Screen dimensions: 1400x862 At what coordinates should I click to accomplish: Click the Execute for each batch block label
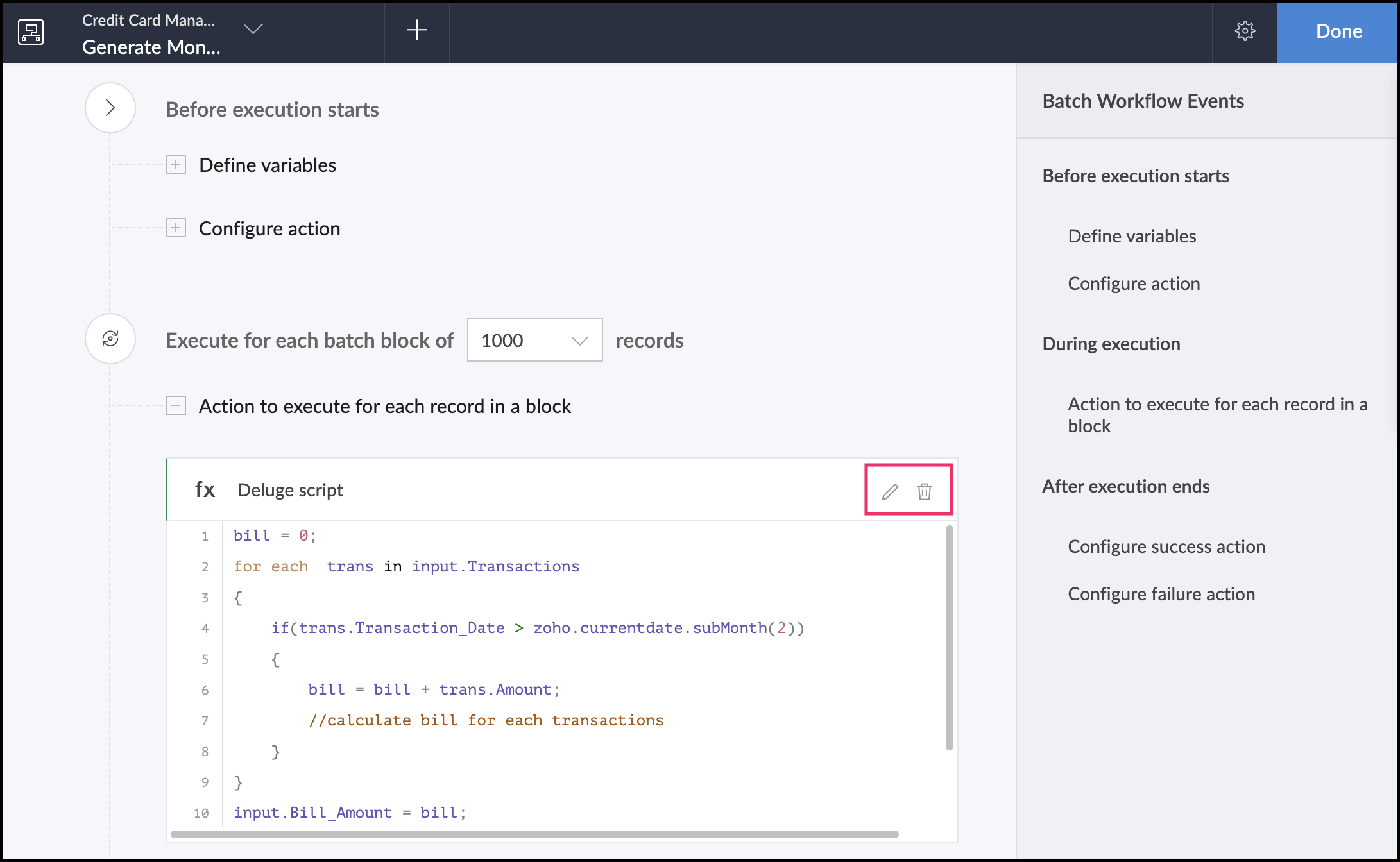point(309,340)
